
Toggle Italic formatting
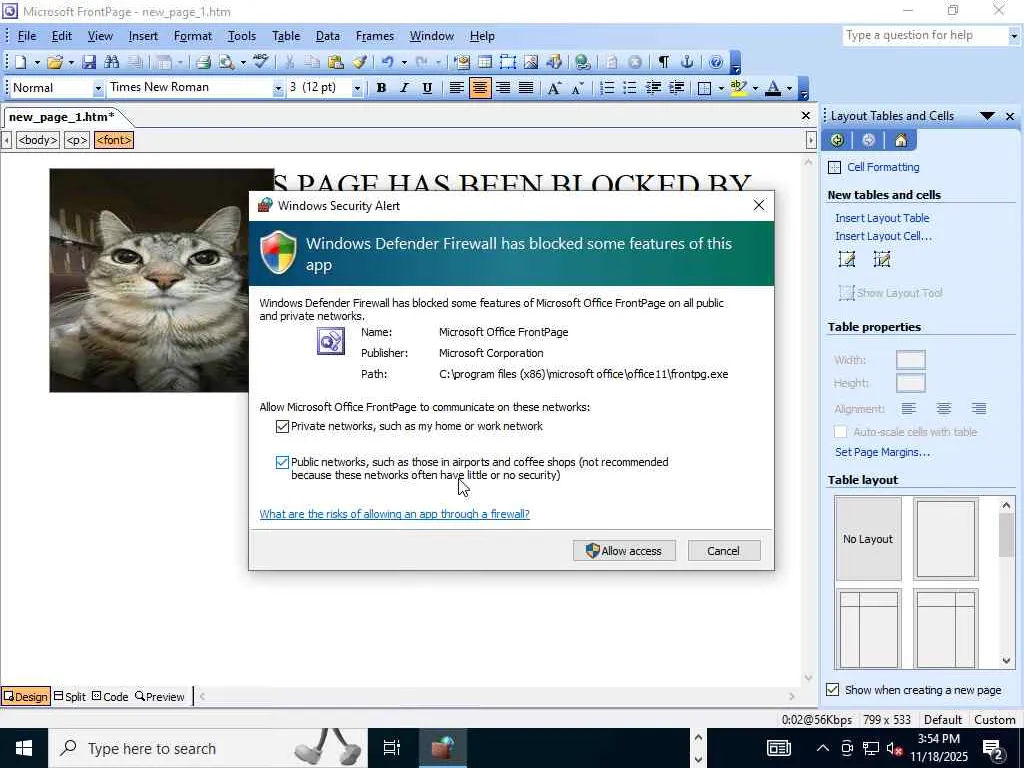pyautogui.click(x=404, y=88)
